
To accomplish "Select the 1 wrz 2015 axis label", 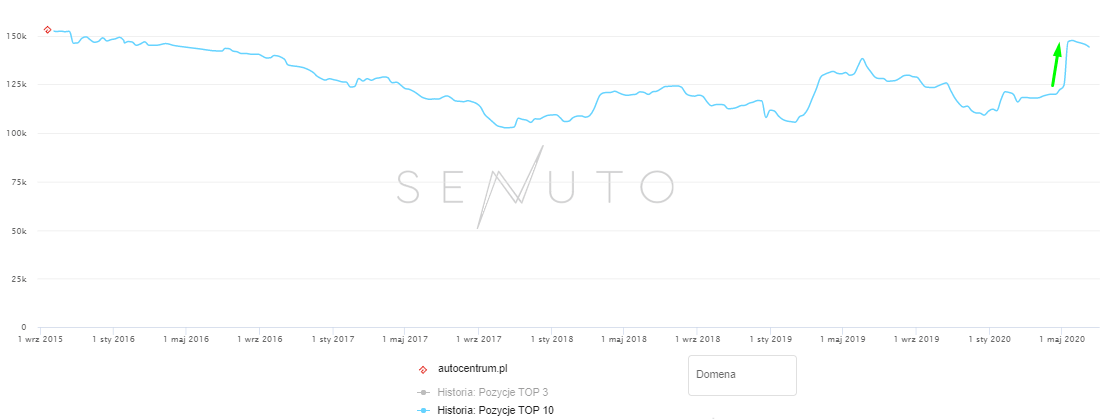I will tap(40, 341).
